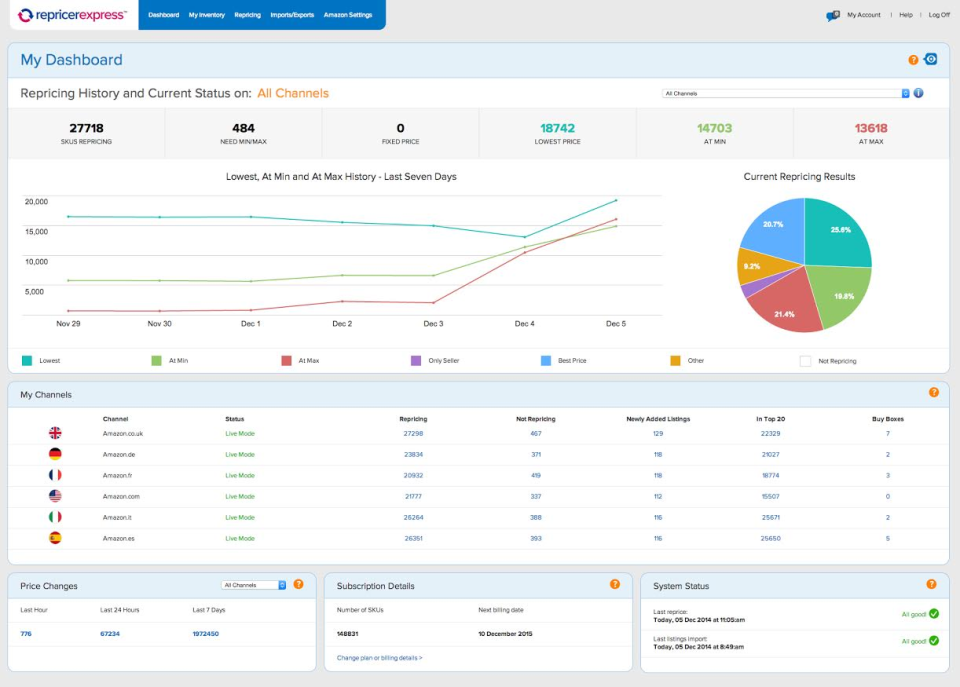Open the Price Changes channel dropdown
This screenshot has width=960, height=687.
coord(254,585)
